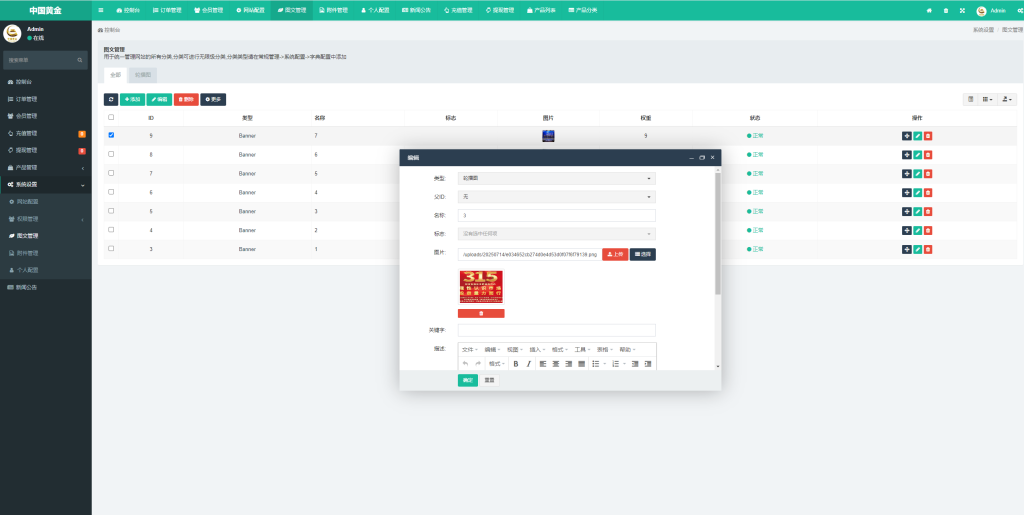Click green pencil edit icon in row ID 6
This screenshot has height=515, width=1024.
point(917,192)
